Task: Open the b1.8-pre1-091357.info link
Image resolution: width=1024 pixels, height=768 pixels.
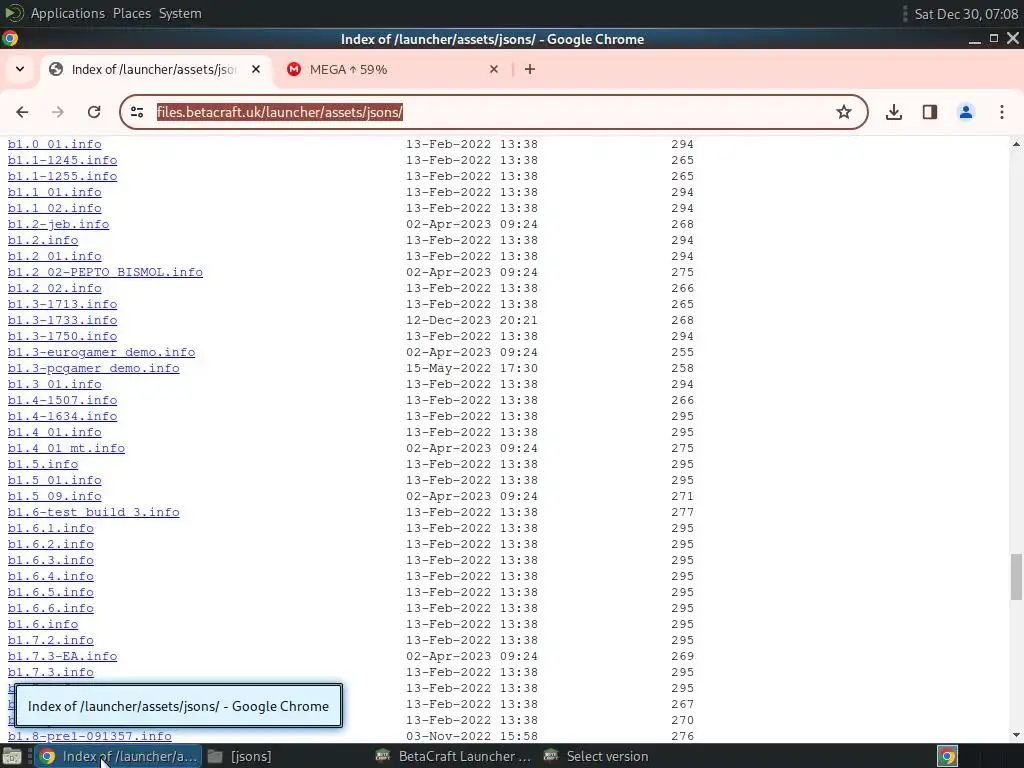Action: [89, 736]
